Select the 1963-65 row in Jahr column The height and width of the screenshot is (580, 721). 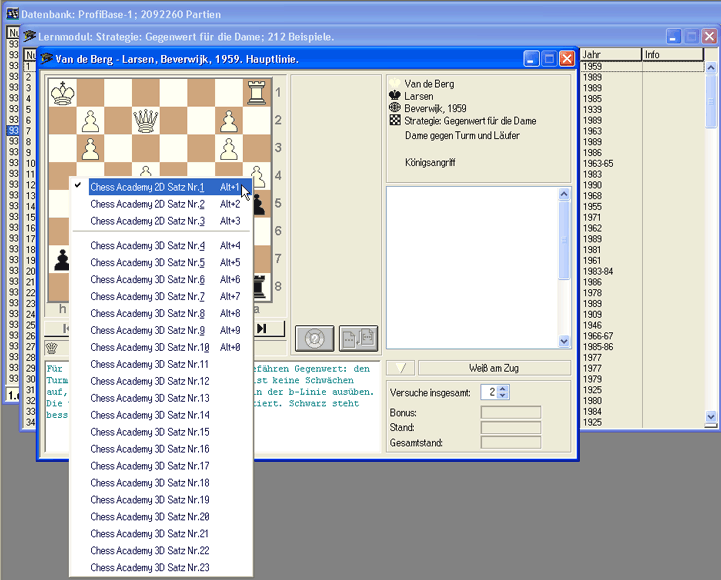click(598, 163)
